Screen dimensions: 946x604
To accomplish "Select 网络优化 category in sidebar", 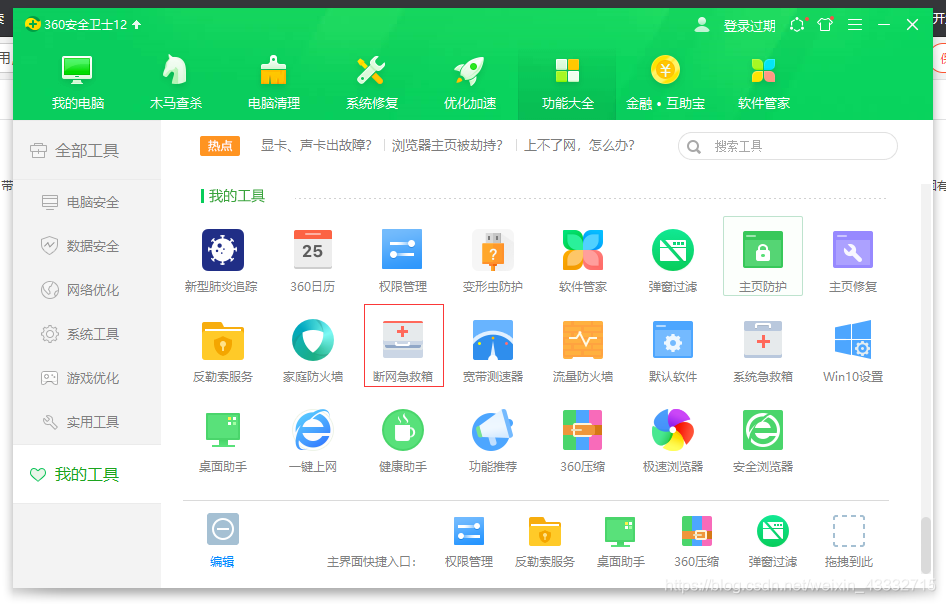I will click(x=87, y=290).
